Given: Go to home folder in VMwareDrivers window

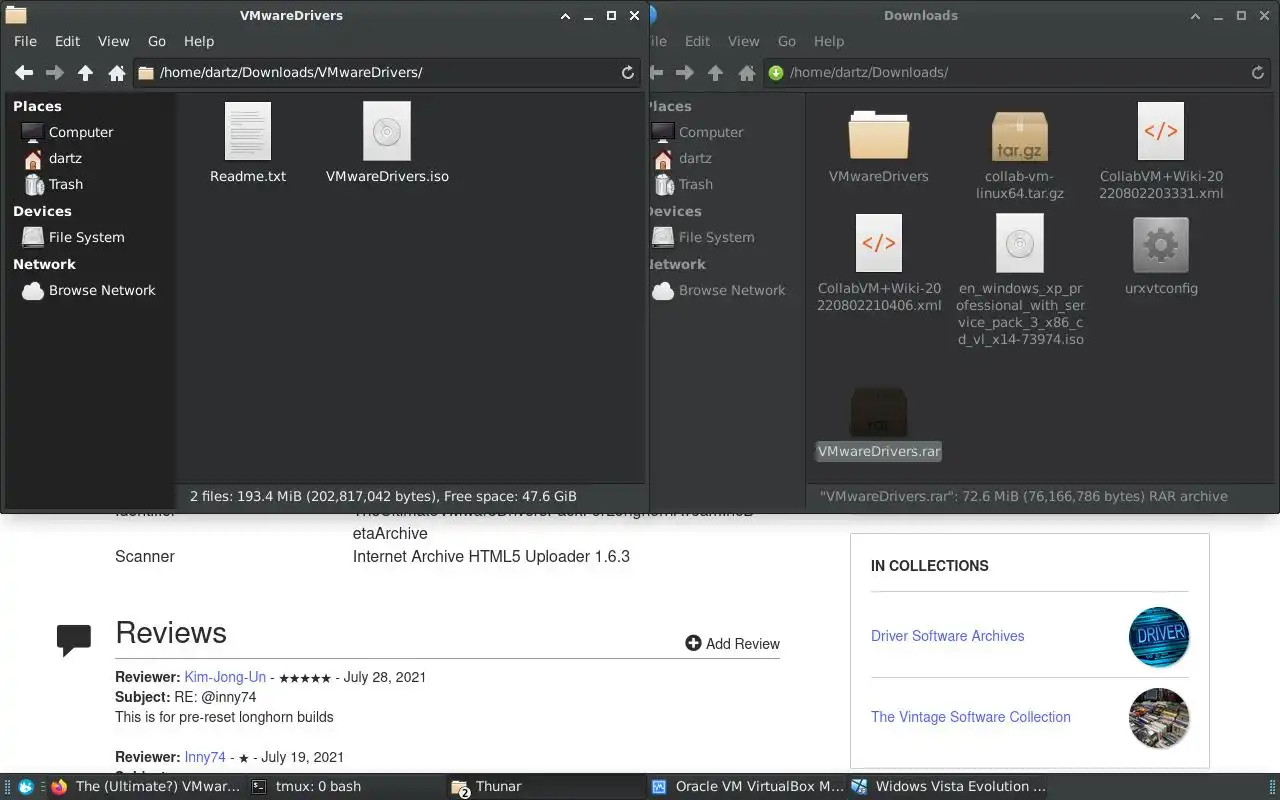Looking at the screenshot, I should (117, 73).
